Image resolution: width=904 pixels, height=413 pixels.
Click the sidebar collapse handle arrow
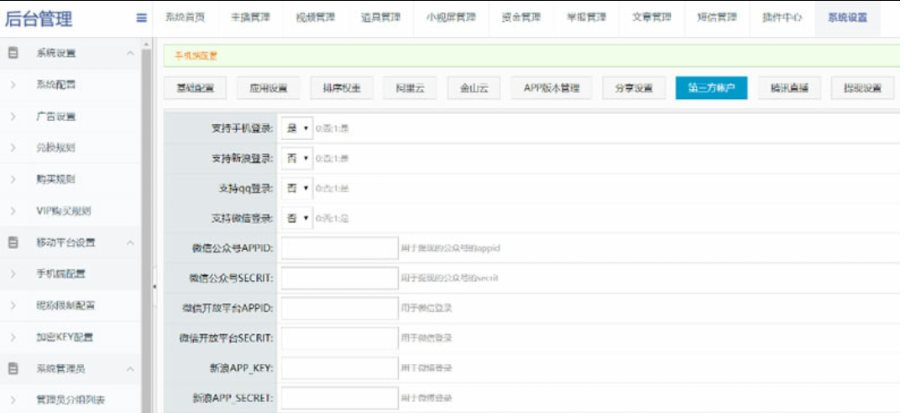click(154, 287)
